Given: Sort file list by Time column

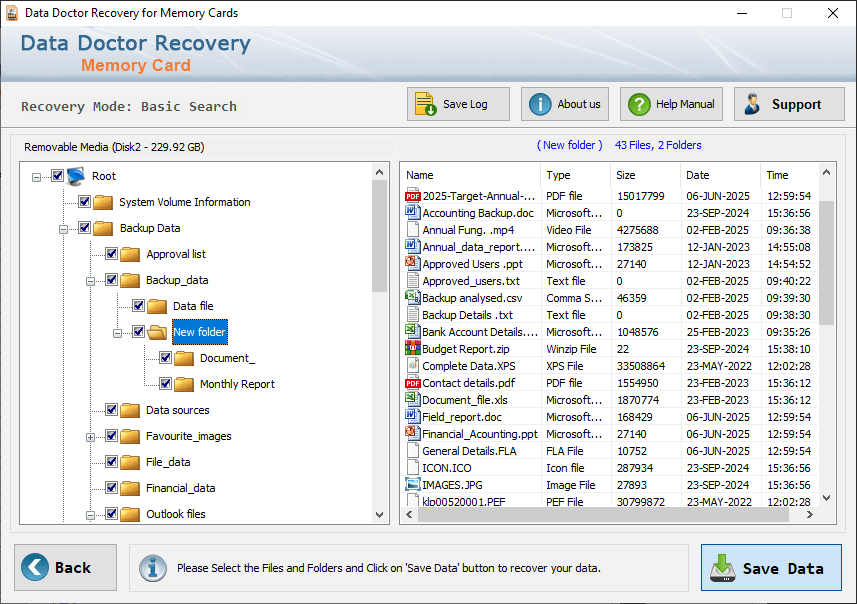Looking at the screenshot, I should click(x=789, y=175).
